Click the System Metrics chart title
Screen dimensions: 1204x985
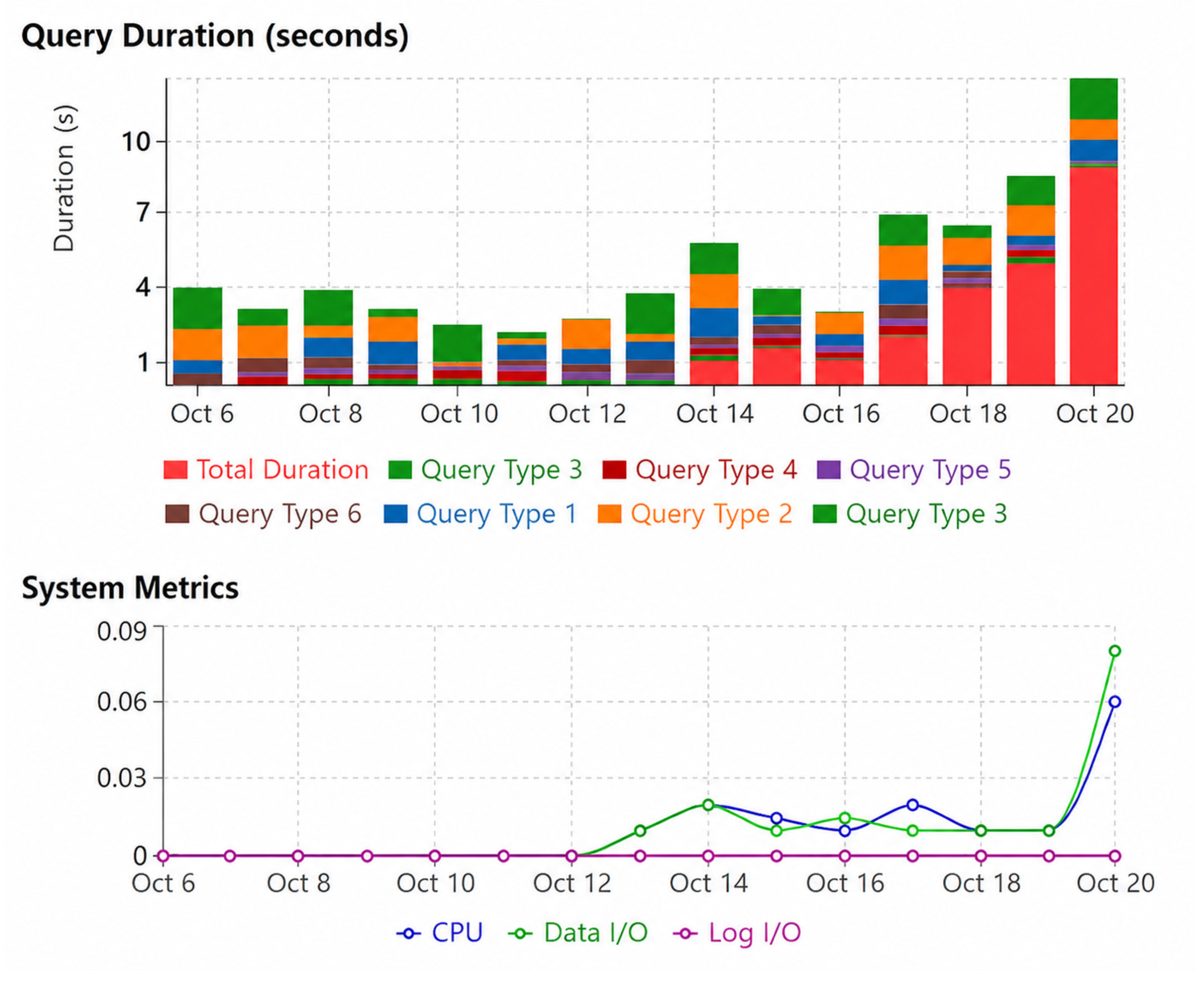[130, 587]
